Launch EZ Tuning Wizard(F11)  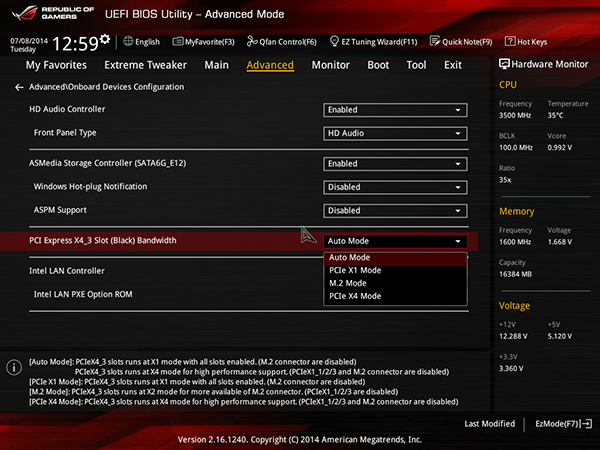(x=373, y=42)
